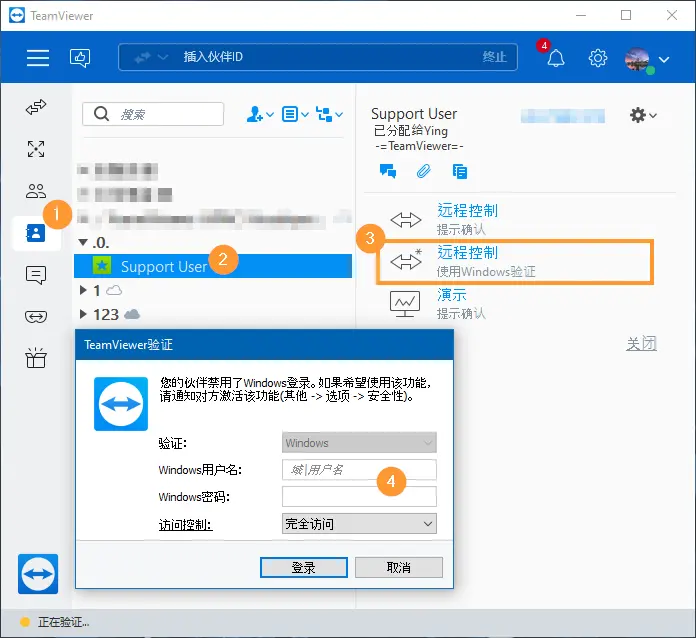Expand the group named 123
The image size is (696, 638).
pyautogui.click(x=83, y=314)
